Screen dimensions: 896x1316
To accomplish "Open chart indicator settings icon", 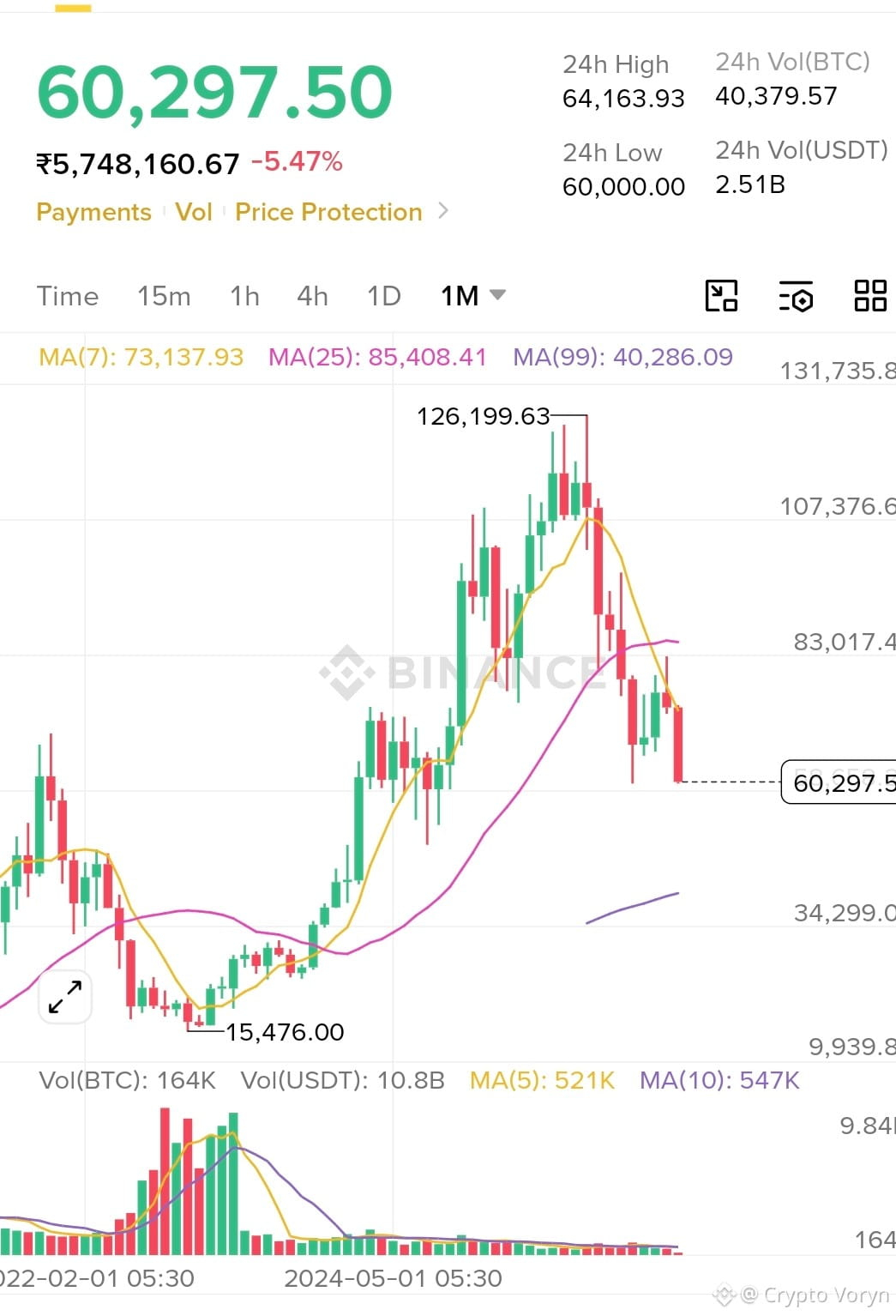I will click(796, 296).
